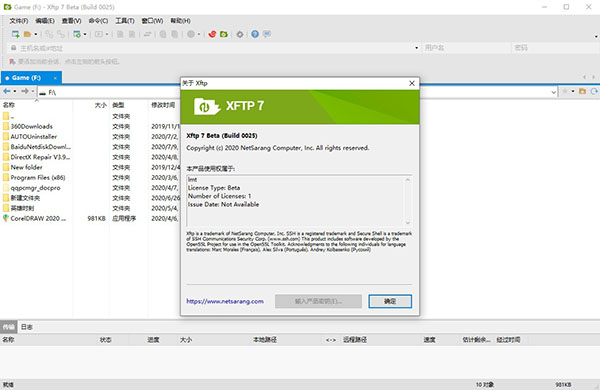
Task: Close the About Xftp dialog
Action: [412, 83]
